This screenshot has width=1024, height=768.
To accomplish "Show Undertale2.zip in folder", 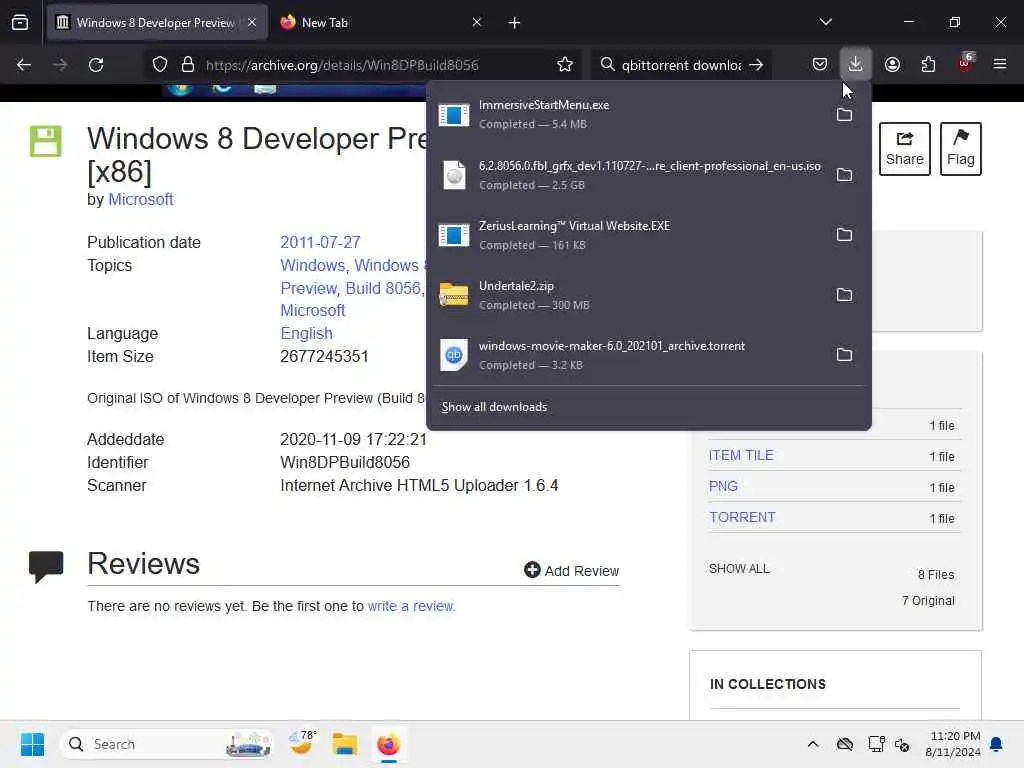I will pos(844,295).
